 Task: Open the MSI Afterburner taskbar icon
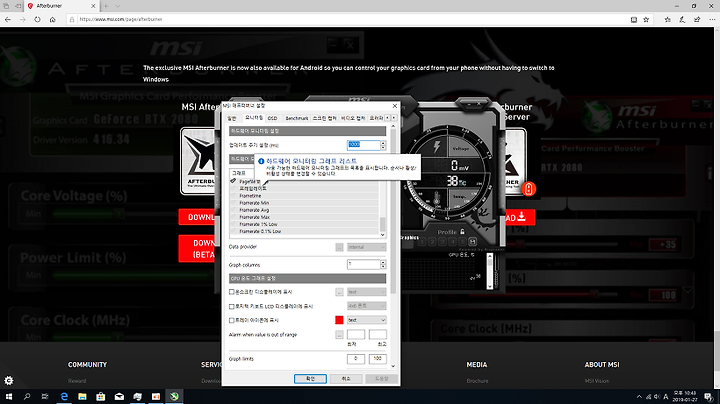coord(174,396)
